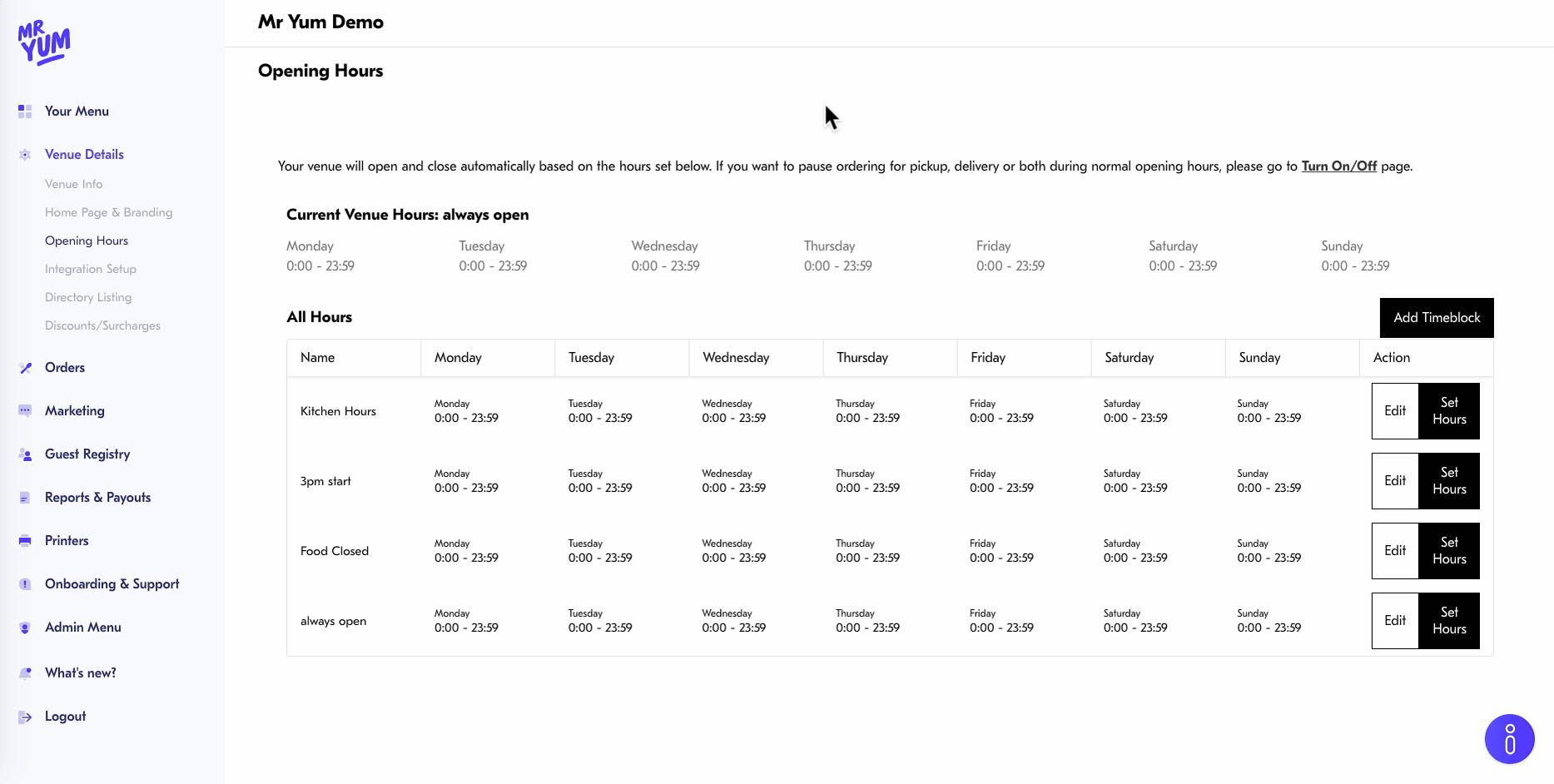The width and height of the screenshot is (1554, 784).
Task: Edit the Food Closed timeblock
Action: click(1395, 551)
